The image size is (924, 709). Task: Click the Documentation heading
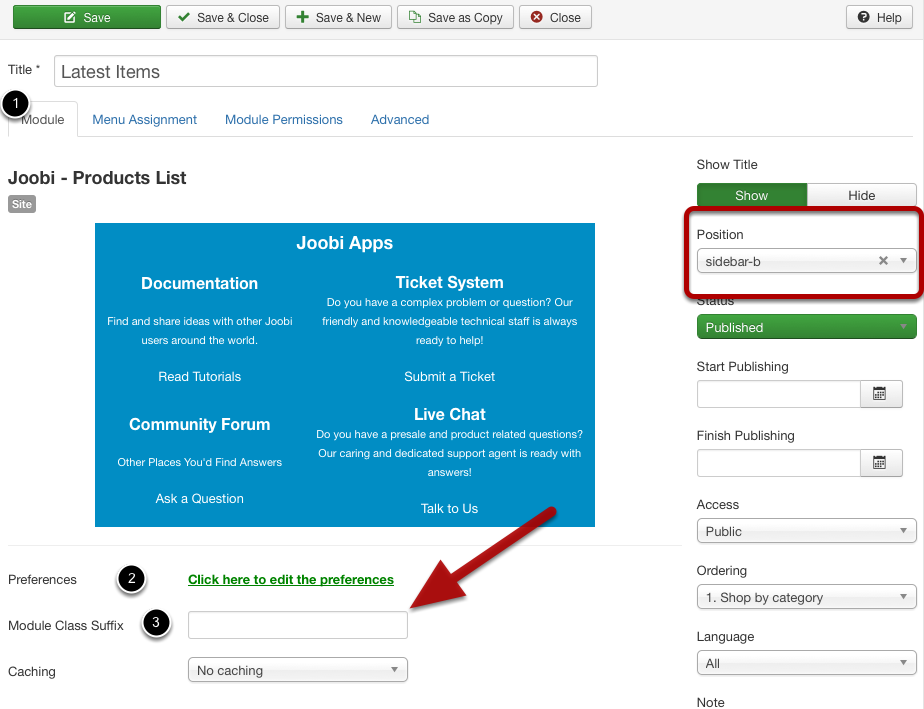pyautogui.click(x=200, y=283)
